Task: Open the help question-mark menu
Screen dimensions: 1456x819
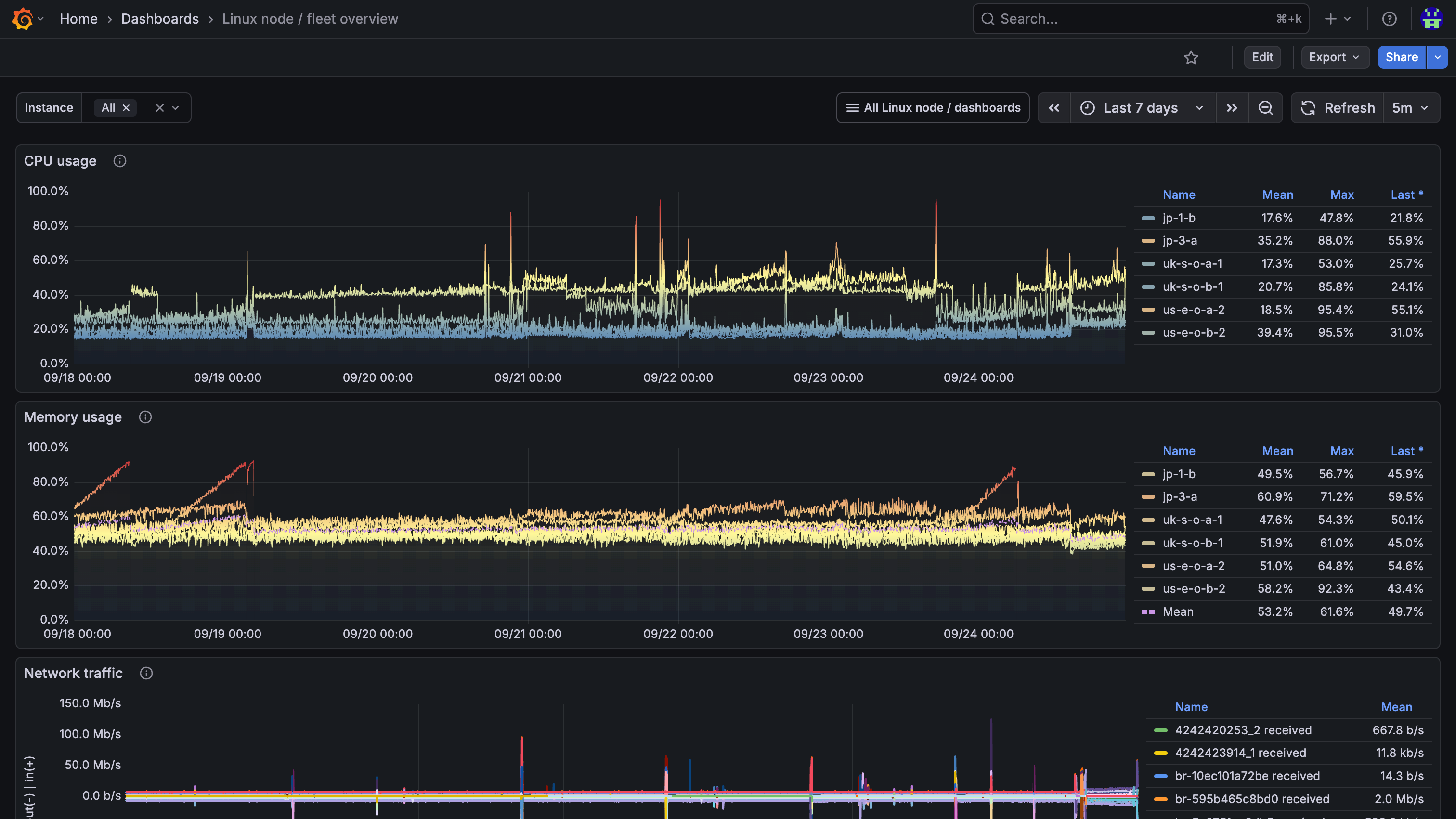Action: coord(1389,19)
